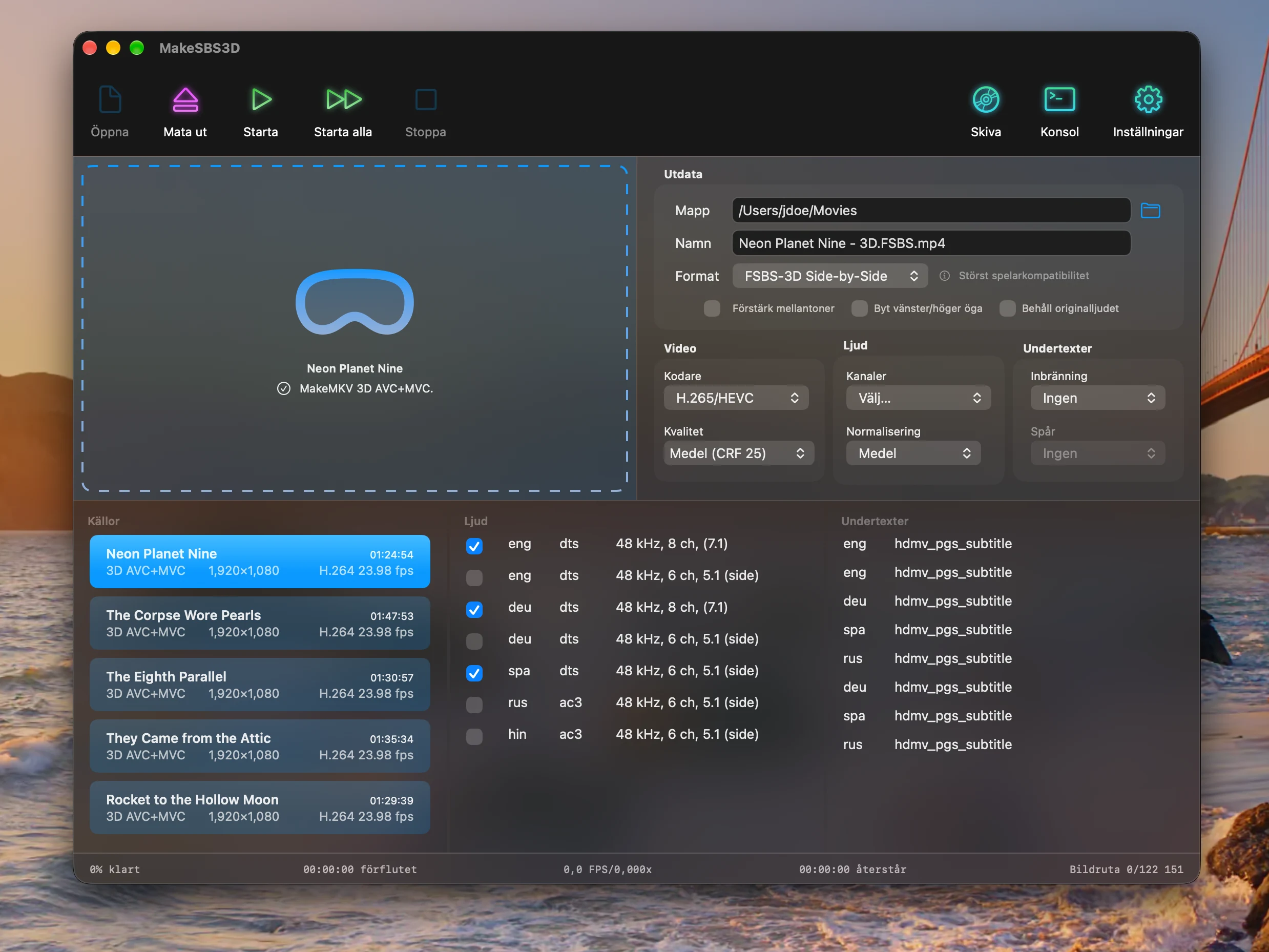
Task: Click the first deu hdmv_pgs_subtitle row
Action: coord(927,601)
